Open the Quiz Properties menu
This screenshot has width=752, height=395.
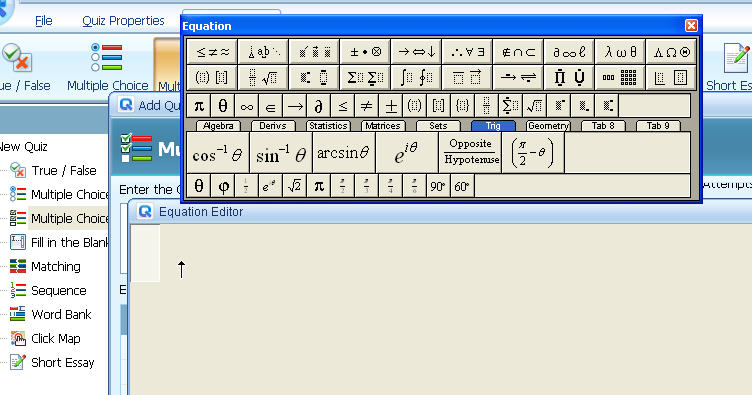pos(123,21)
